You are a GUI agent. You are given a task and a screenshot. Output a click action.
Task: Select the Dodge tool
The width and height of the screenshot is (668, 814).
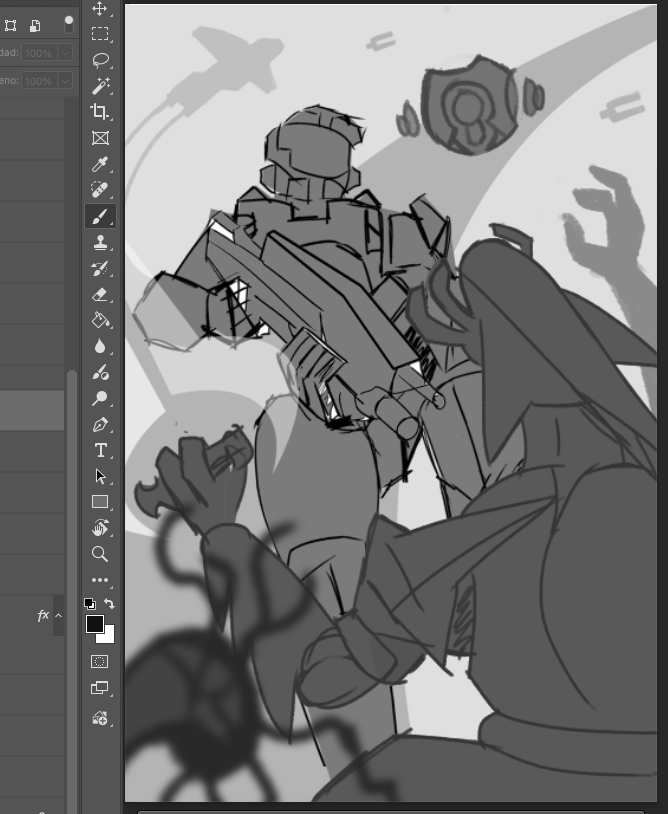(100, 398)
